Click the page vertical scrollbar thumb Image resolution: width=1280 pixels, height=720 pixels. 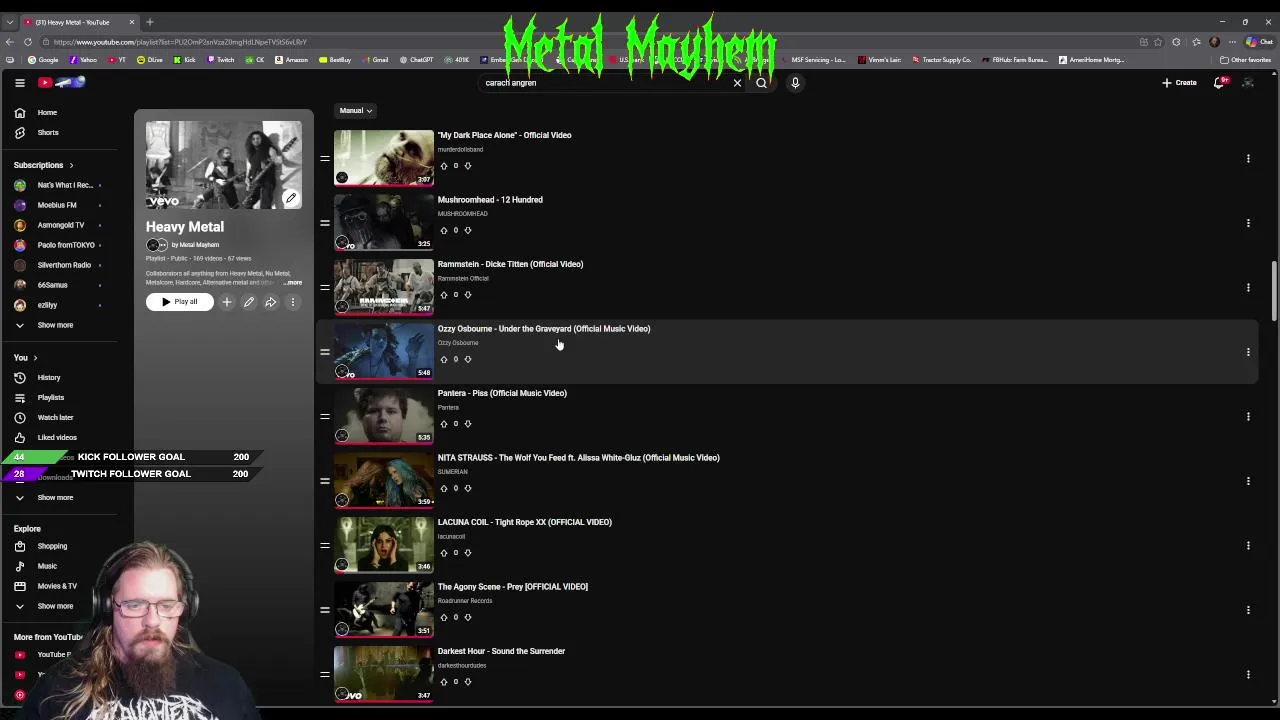point(1274,291)
